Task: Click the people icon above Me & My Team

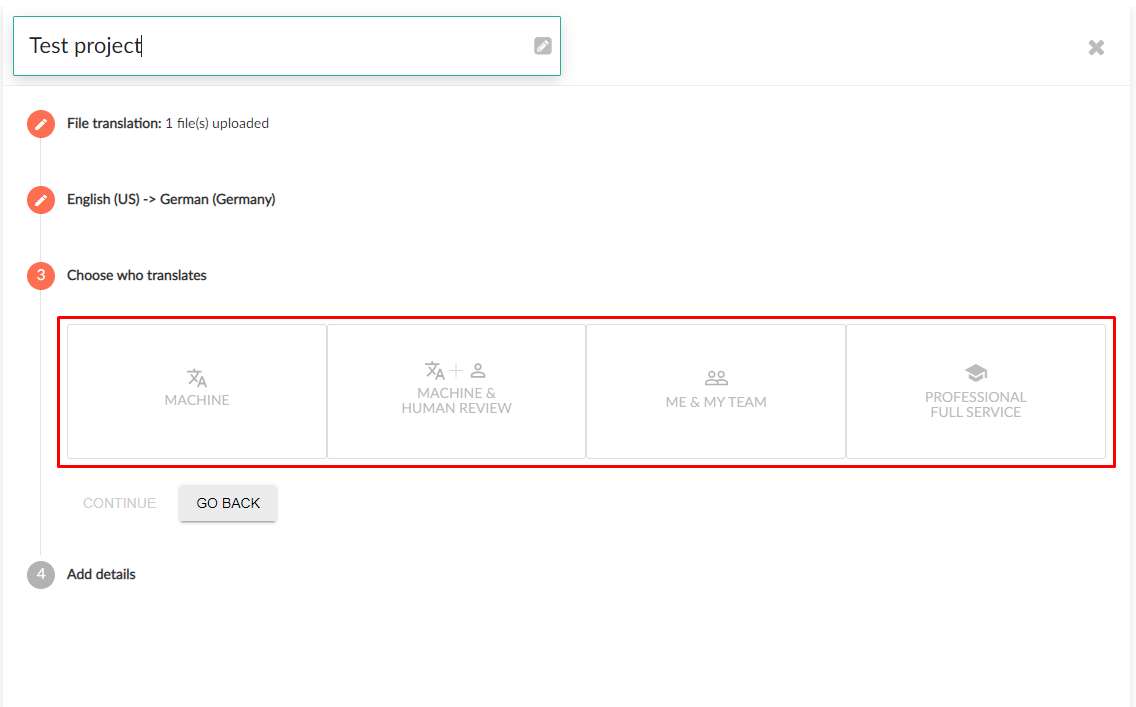Action: pos(716,377)
